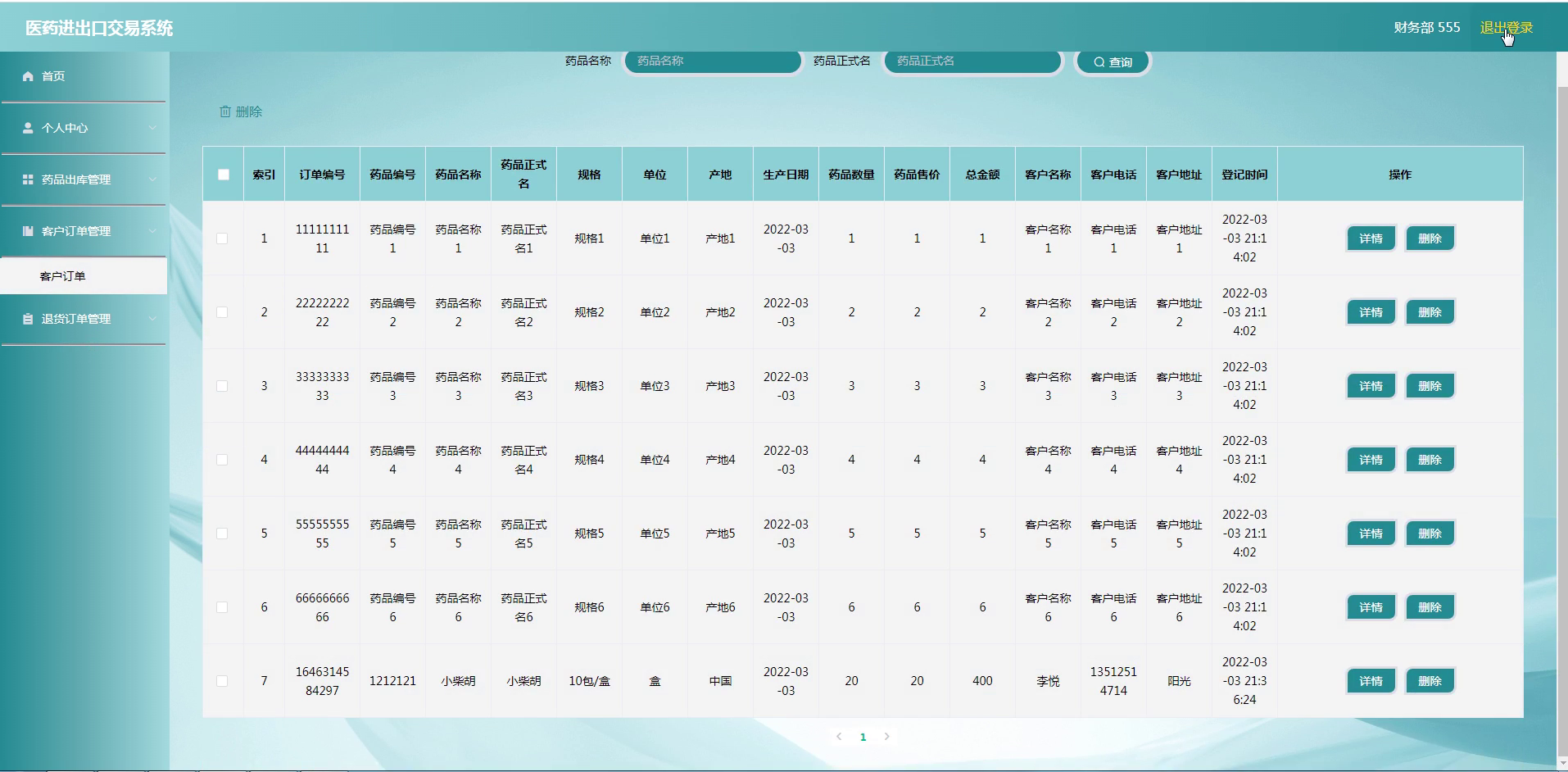Delete the row for order 3333333333
The height and width of the screenshot is (772, 1568).
(x=1430, y=386)
